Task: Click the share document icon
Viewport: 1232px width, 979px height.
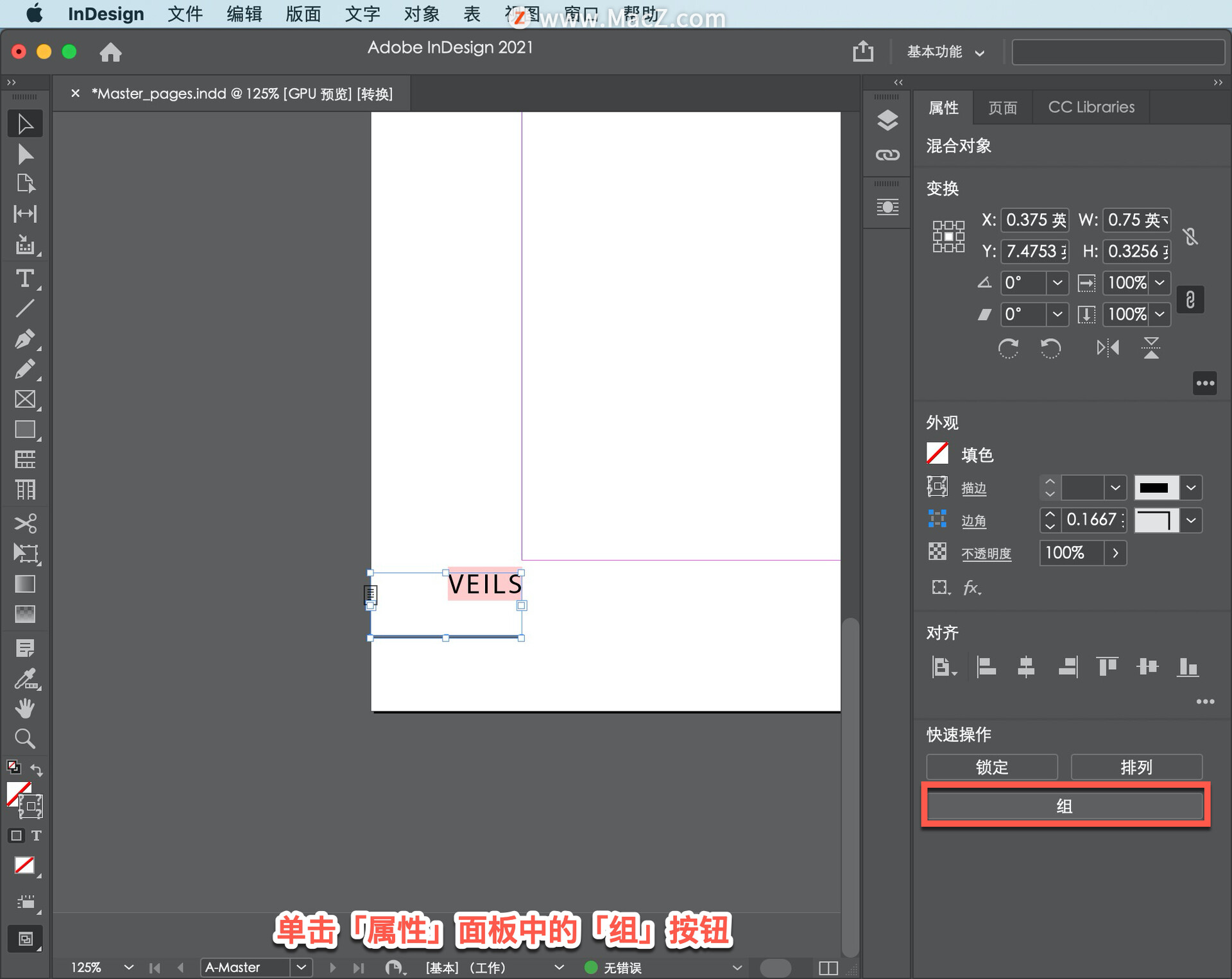Action: click(x=863, y=51)
